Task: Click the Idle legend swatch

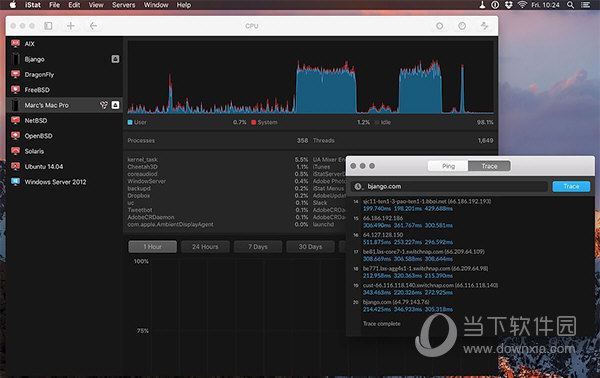Action: 377,122
